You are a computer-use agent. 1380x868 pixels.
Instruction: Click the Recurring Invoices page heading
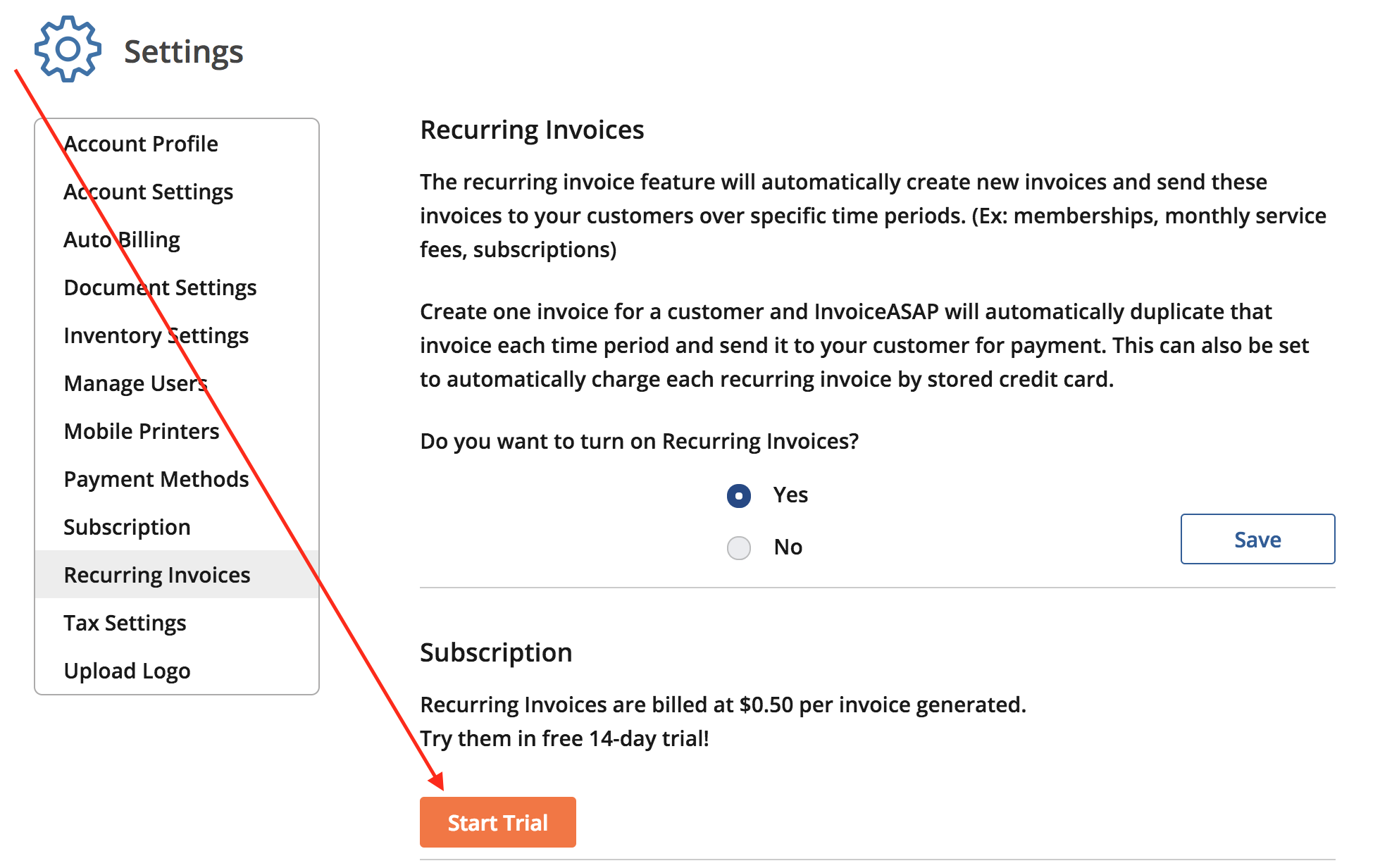point(532,129)
